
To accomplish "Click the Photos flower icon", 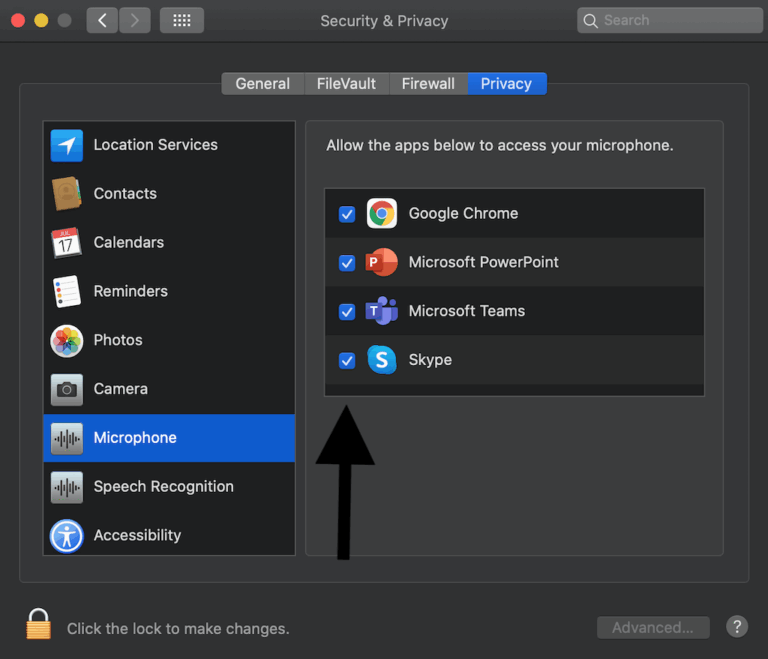I will 67,341.
